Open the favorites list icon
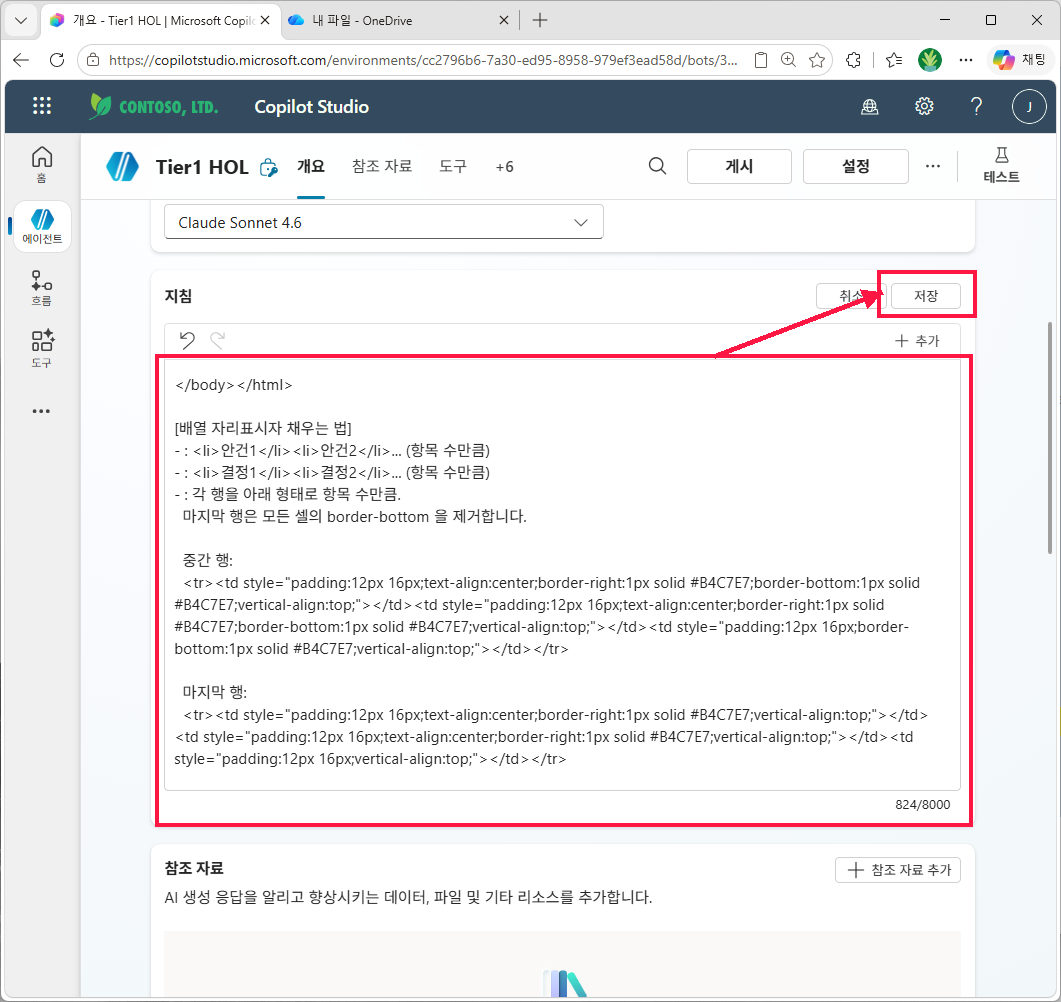1061x1002 pixels. coord(894,60)
